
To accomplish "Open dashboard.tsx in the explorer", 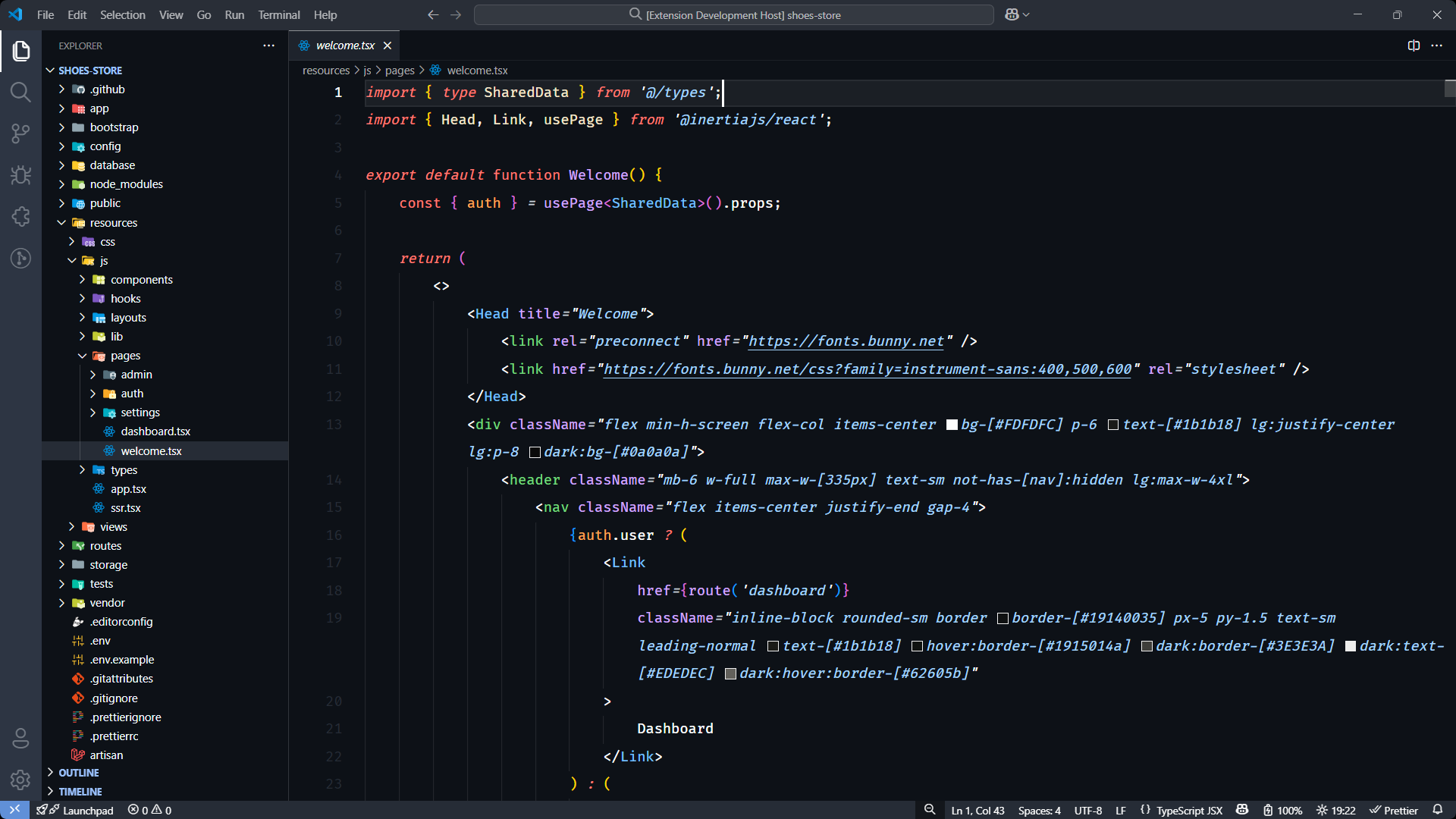I will 155,431.
